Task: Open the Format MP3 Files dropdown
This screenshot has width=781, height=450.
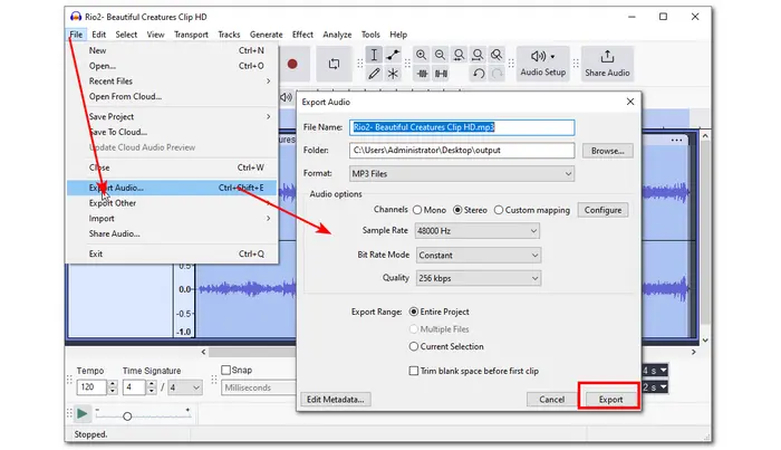Action: click(462, 173)
